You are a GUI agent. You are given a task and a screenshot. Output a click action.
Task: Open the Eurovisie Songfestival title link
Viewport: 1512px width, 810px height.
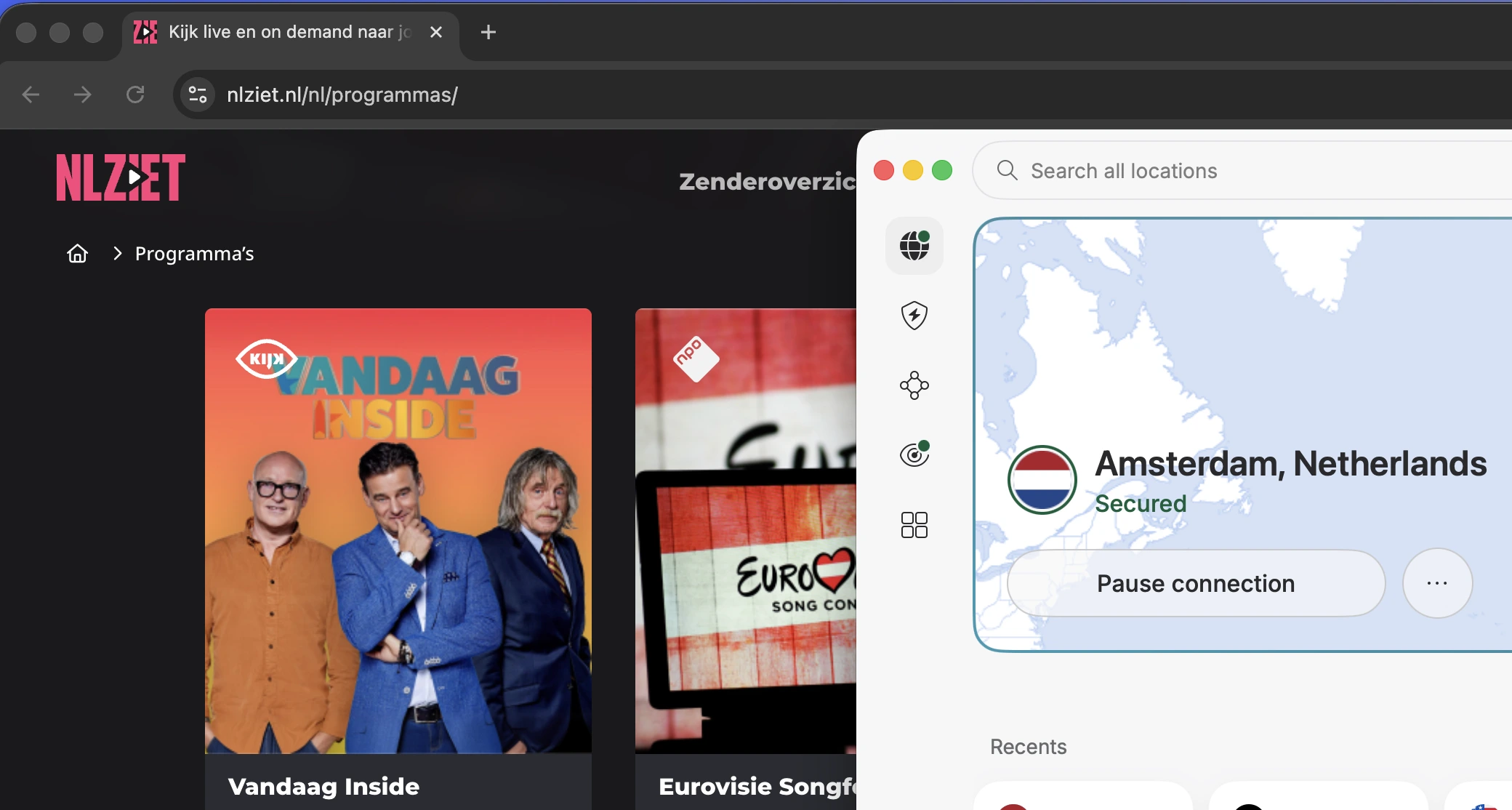click(757, 786)
